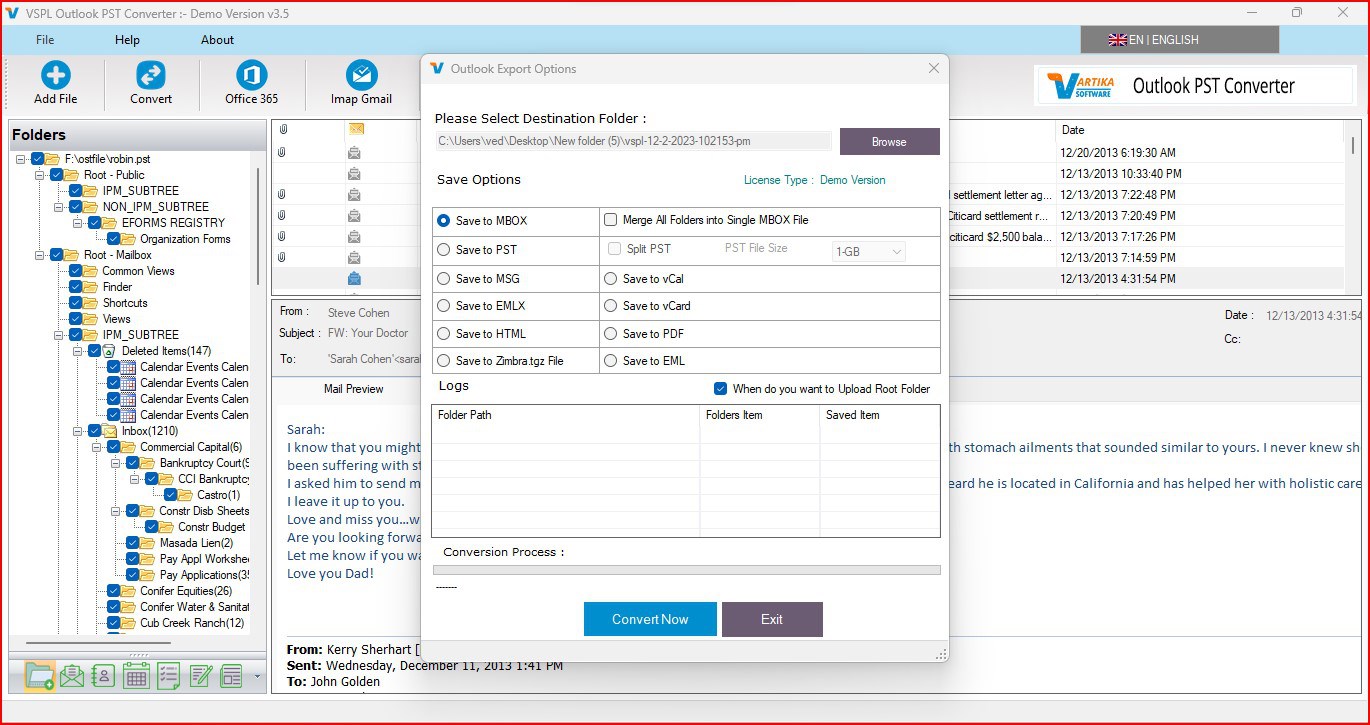Screen dimensions: 1370x725
Task: Select the Save to EMLX option
Action: pos(443,306)
